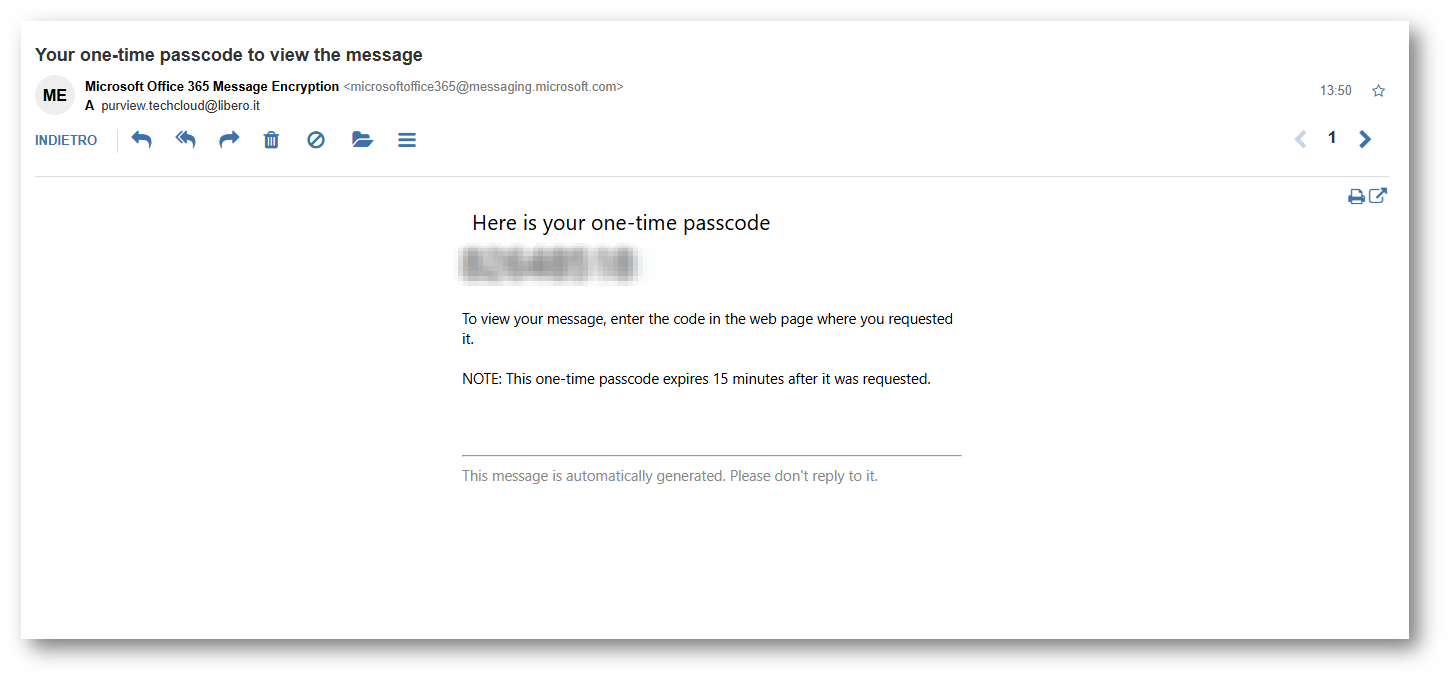
Task: Click the reply arrow icon
Action: [x=142, y=140]
